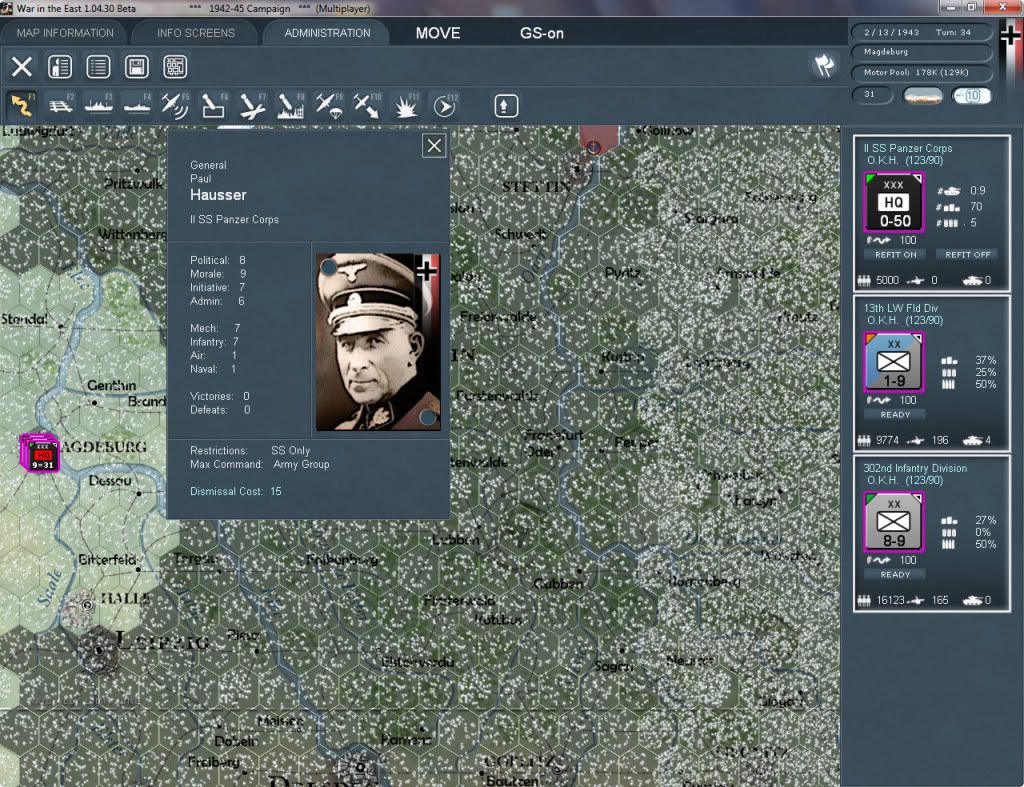The height and width of the screenshot is (787, 1024).
Task: Select the F2 rail transport mode icon
Action: [60, 105]
